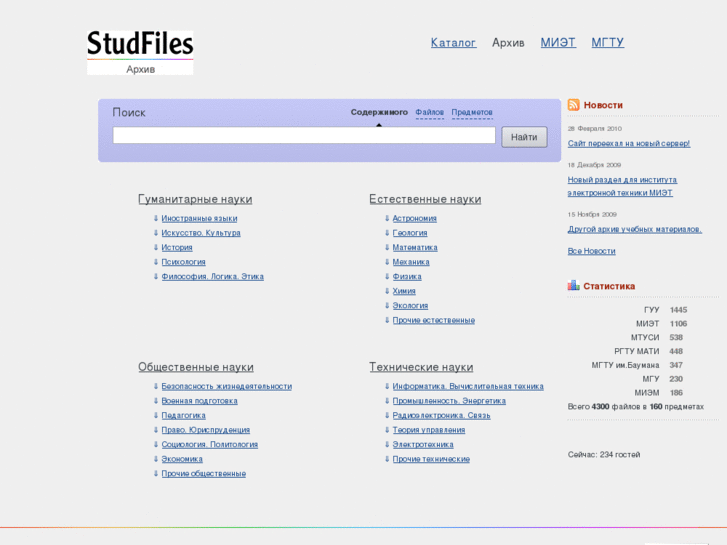727x545 pixels.
Task: Open the Прочие общественные link
Action: [x=204, y=473]
